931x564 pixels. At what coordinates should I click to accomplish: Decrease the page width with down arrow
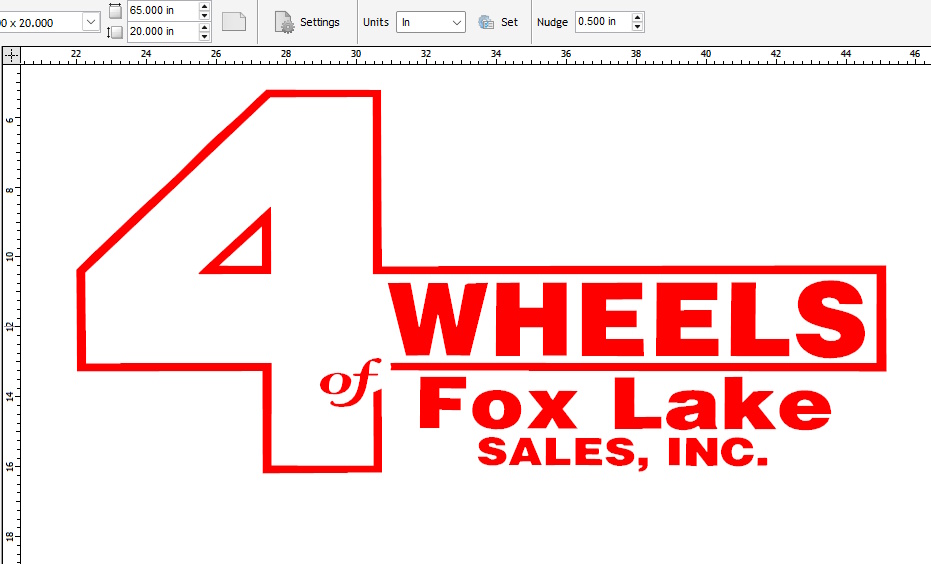(x=205, y=16)
